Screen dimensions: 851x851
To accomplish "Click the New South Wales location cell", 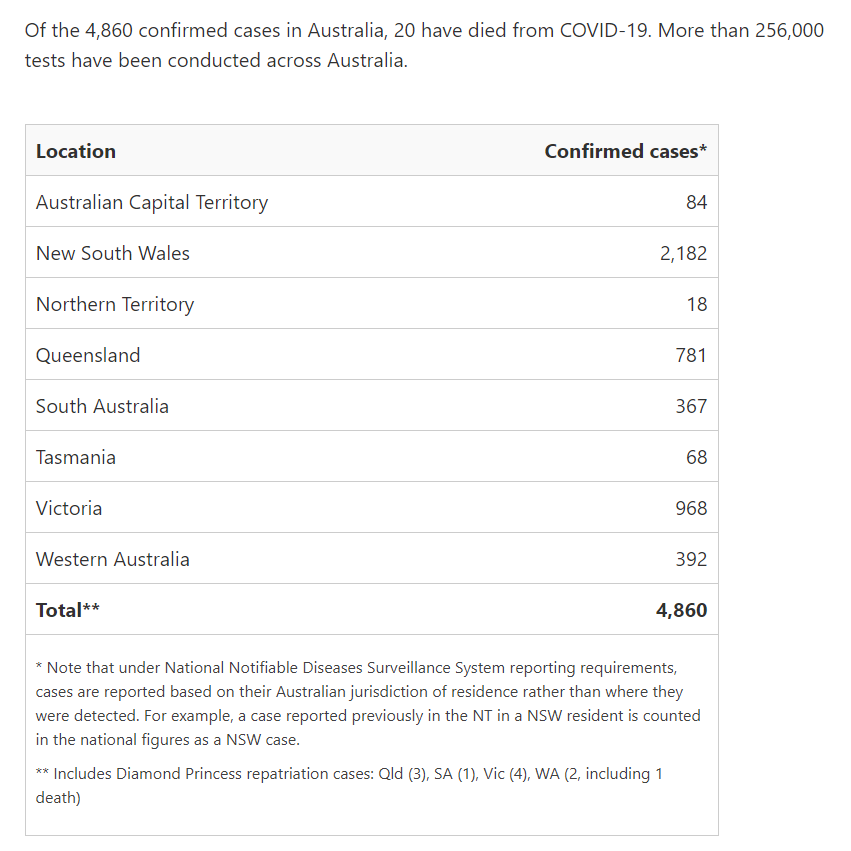I will click(x=113, y=253).
